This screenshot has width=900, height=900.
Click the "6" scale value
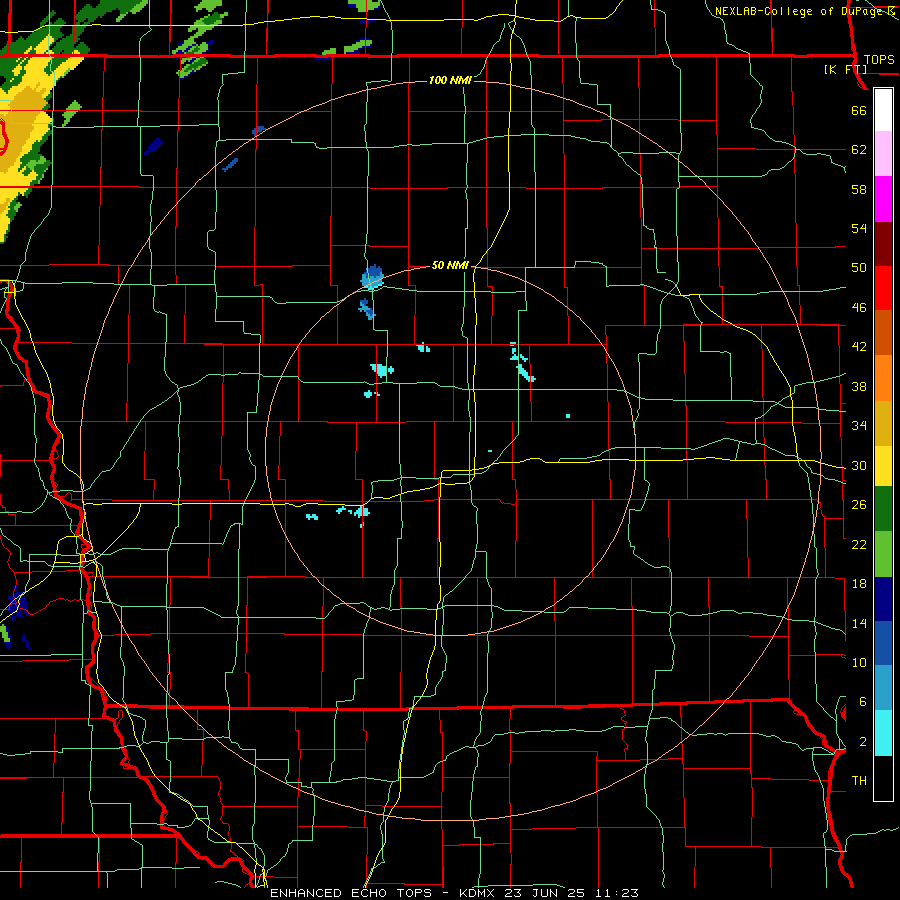pos(863,702)
